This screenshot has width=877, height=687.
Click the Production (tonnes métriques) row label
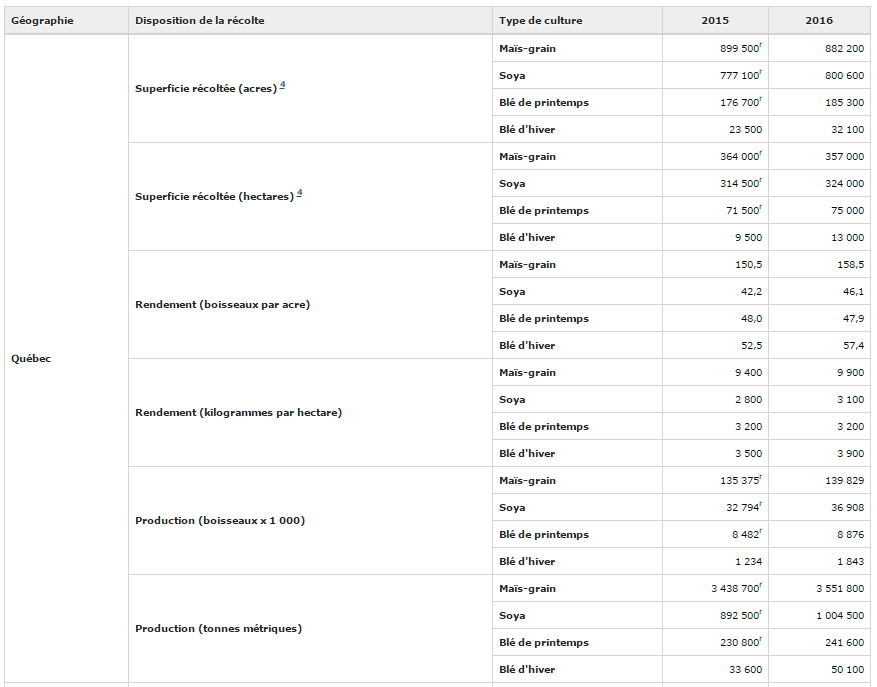tap(218, 629)
